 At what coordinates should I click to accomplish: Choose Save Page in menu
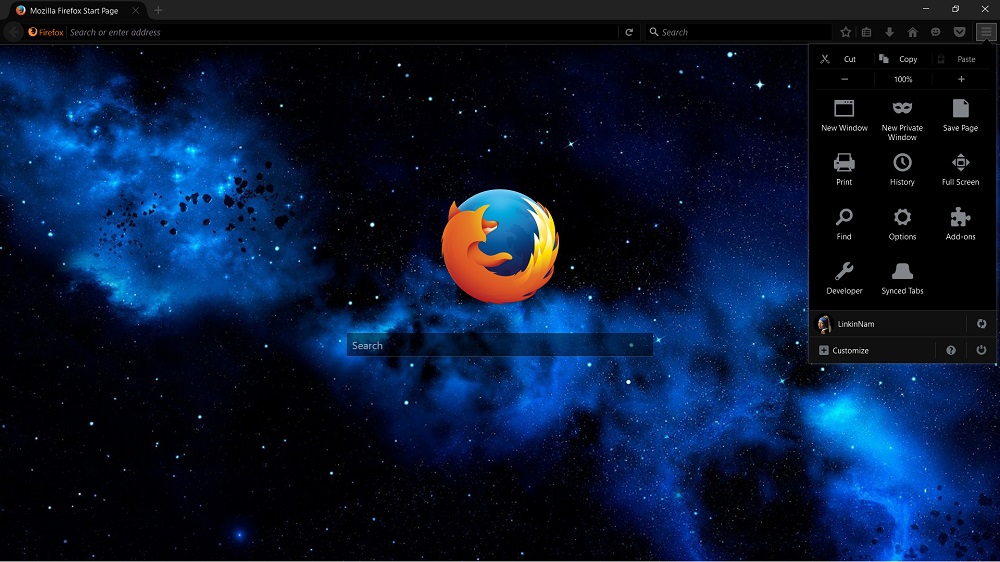960,115
